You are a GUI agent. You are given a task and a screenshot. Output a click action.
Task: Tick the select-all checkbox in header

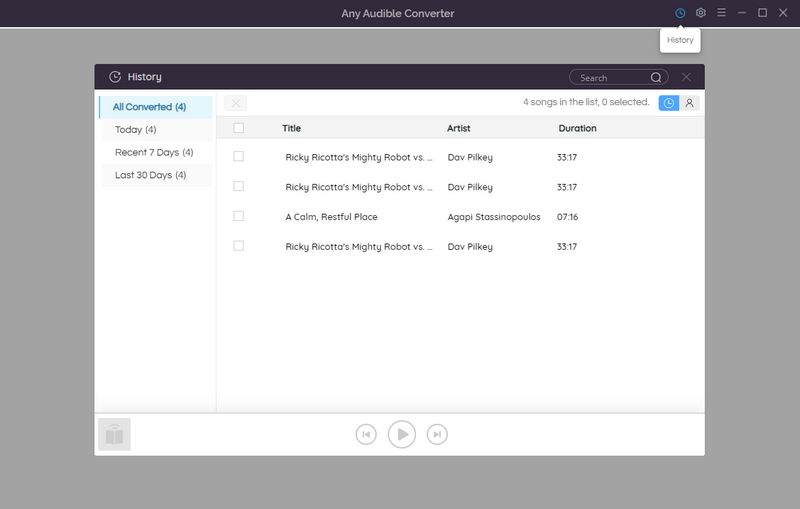click(x=238, y=128)
